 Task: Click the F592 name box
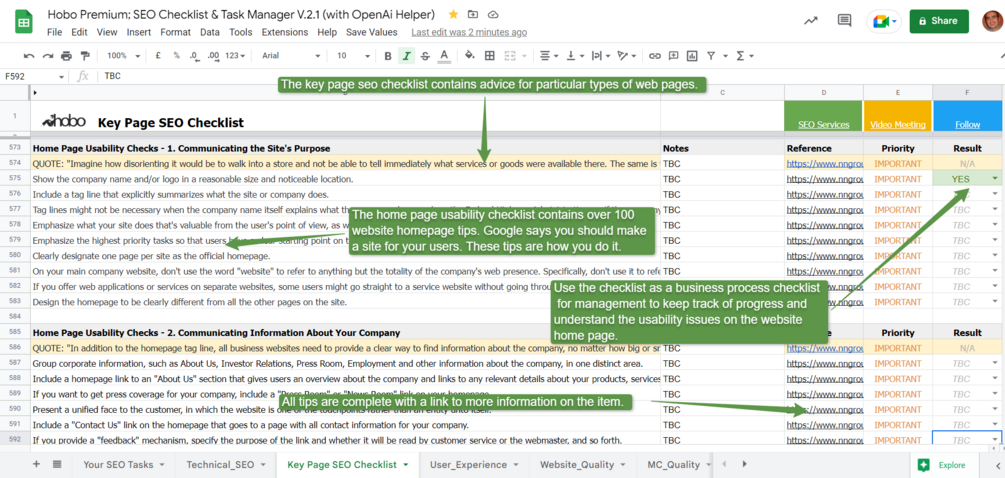point(34,76)
